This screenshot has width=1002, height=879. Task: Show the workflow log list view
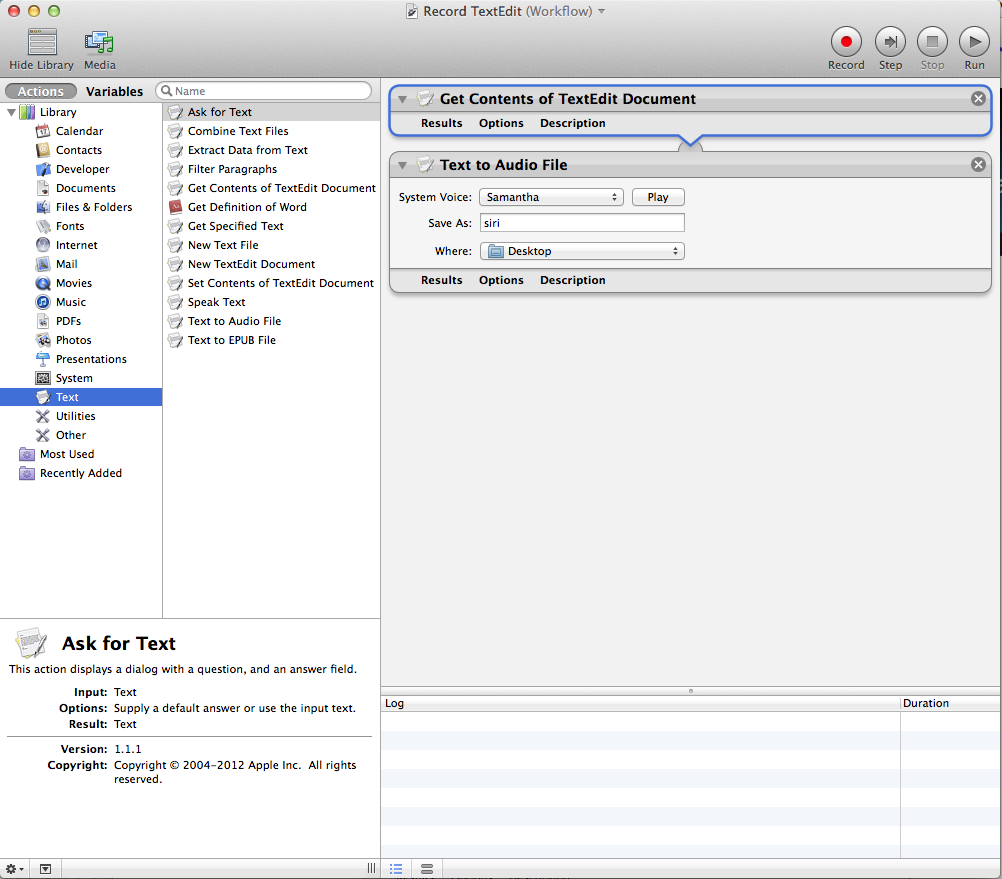pyautogui.click(x=396, y=869)
